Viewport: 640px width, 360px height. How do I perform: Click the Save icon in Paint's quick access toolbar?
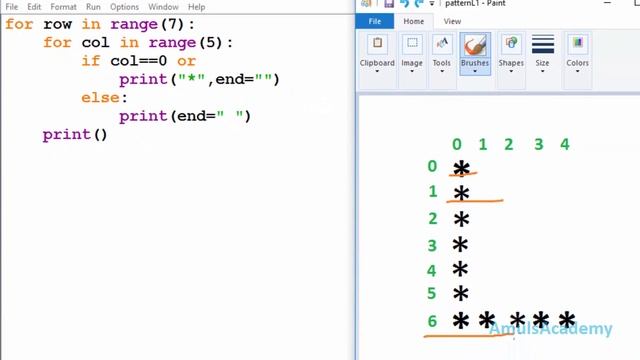coord(389,4)
